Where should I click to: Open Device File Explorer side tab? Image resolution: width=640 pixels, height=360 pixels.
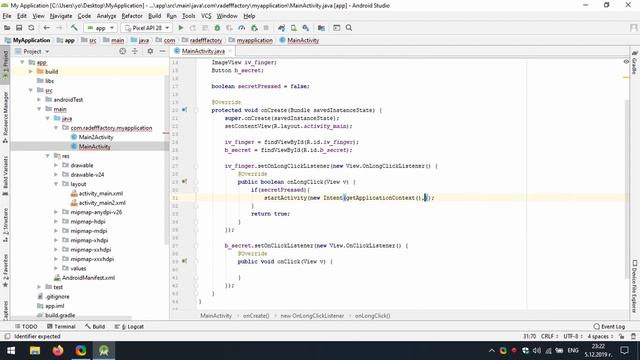[635, 286]
